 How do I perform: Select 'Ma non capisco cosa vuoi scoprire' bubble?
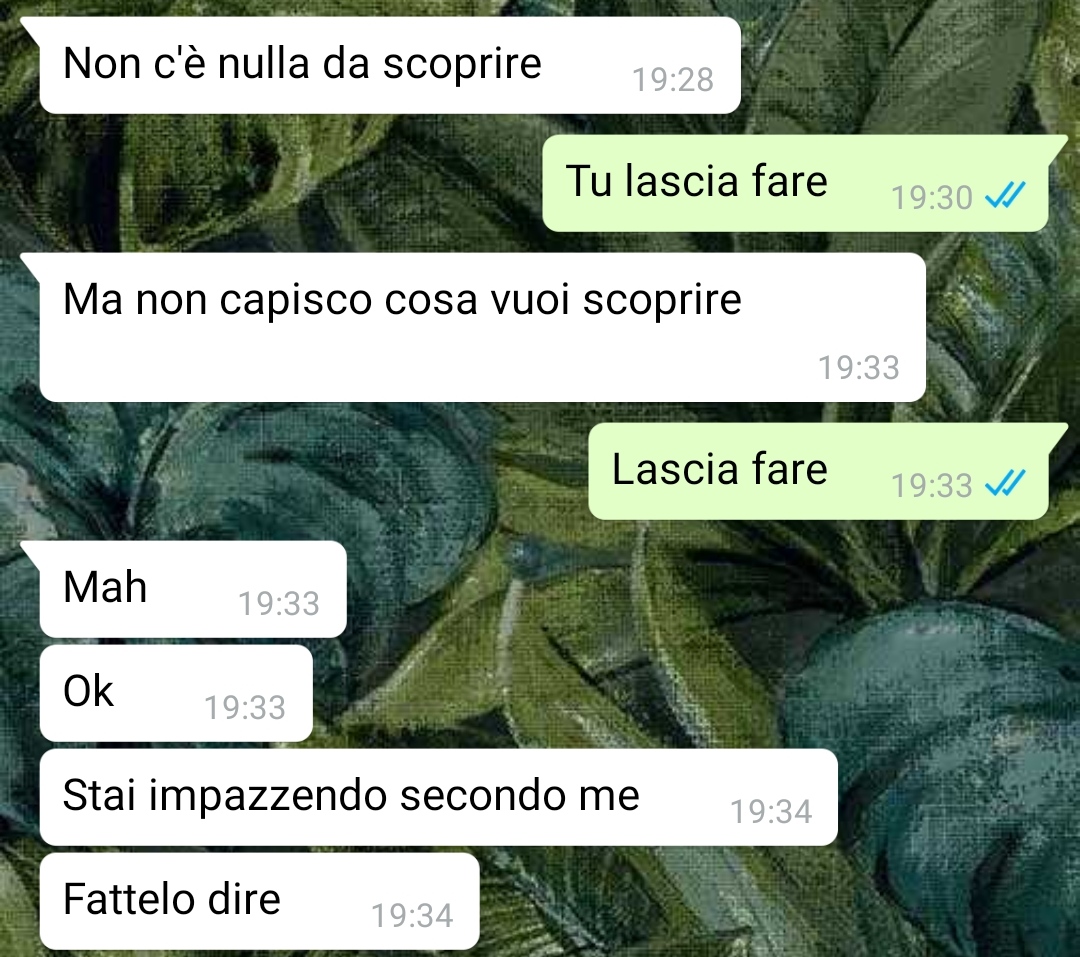[x=482, y=327]
